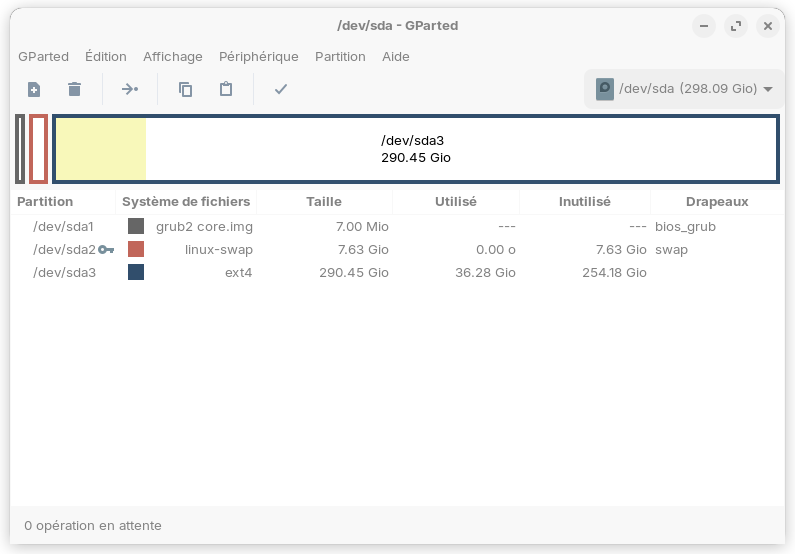Open the GParted menu
The image size is (795, 554).
(x=43, y=56)
